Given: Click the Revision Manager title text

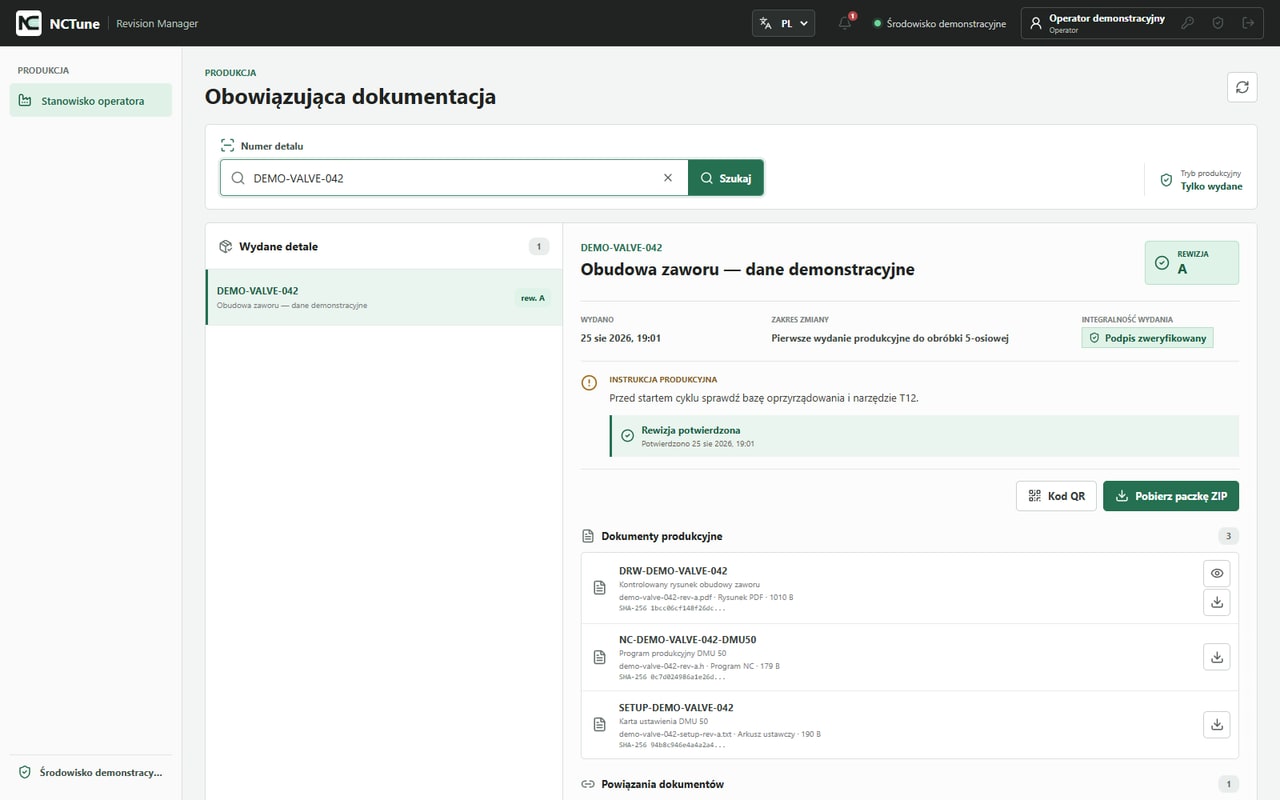Looking at the screenshot, I should (x=157, y=23).
